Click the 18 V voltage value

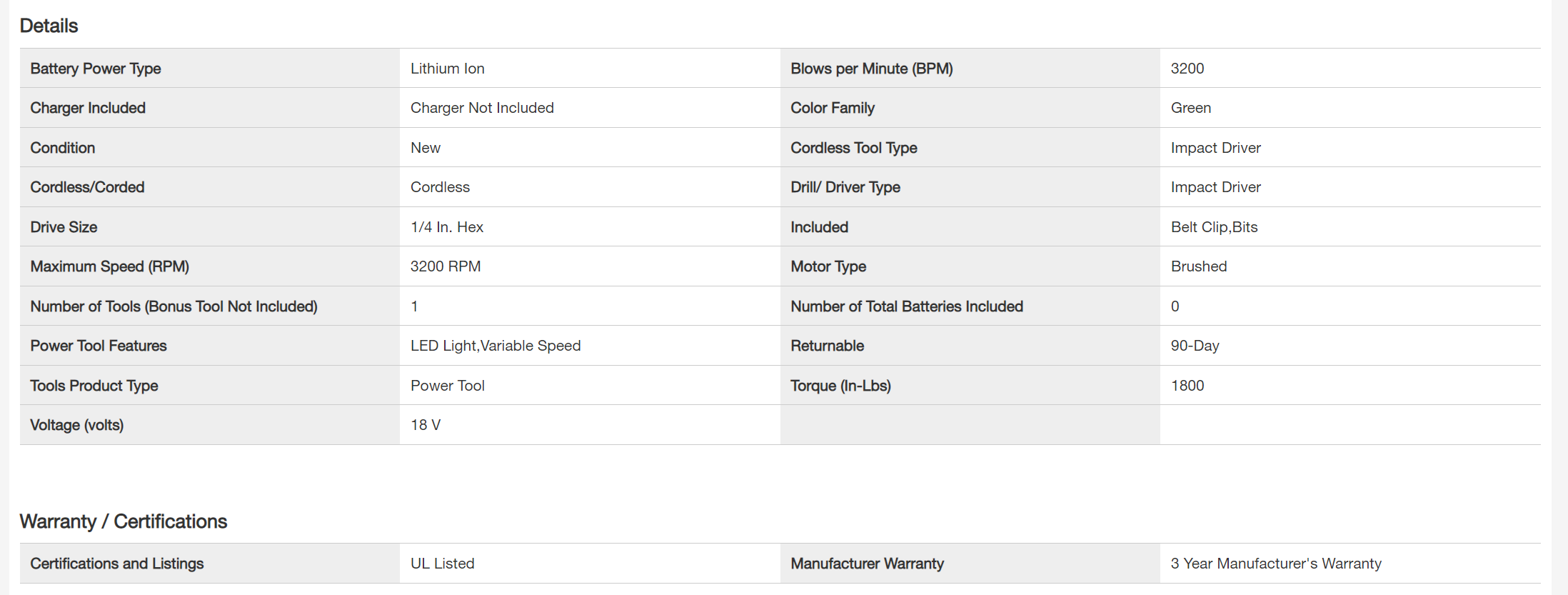(425, 425)
